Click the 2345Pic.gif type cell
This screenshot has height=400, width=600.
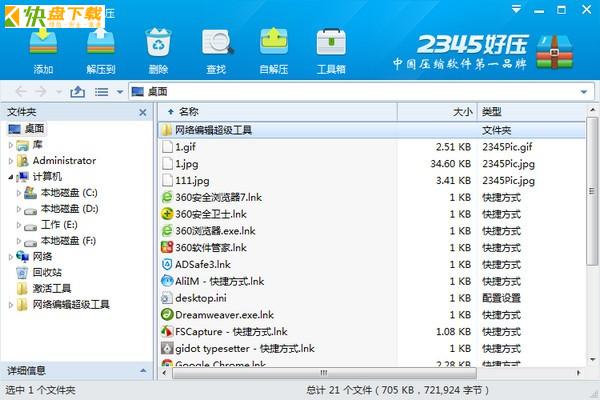coord(507,147)
